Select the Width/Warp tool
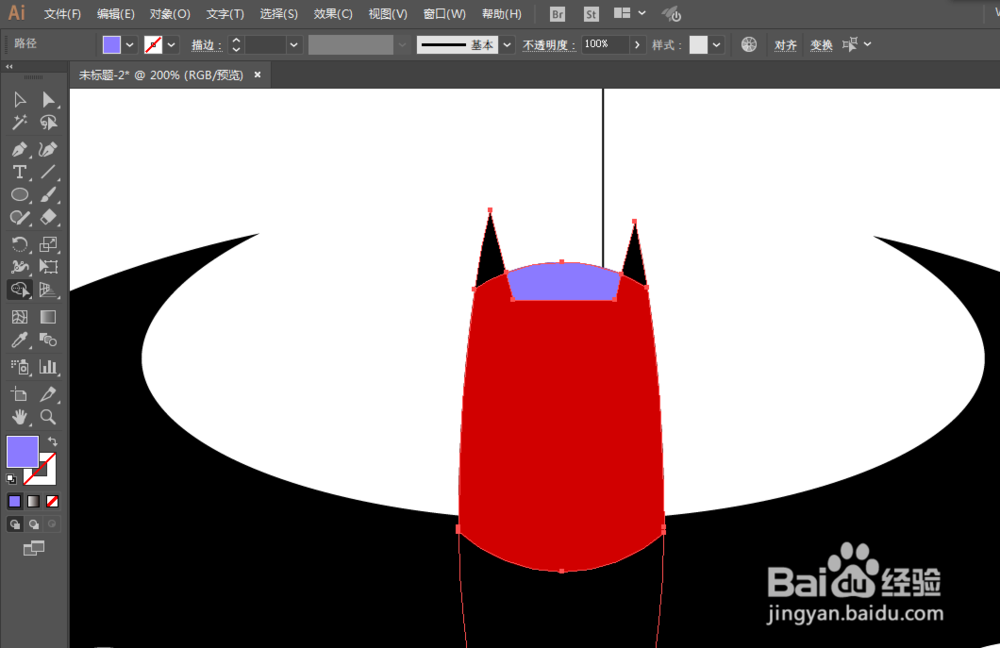Image resolution: width=1000 pixels, height=648 pixels. [x=19, y=267]
